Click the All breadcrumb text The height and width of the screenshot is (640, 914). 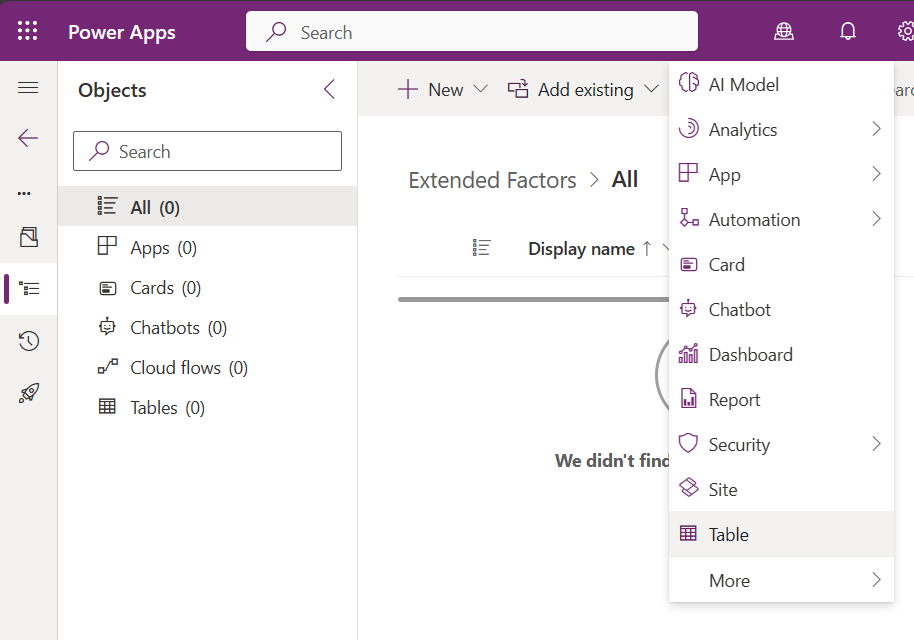[625, 179]
